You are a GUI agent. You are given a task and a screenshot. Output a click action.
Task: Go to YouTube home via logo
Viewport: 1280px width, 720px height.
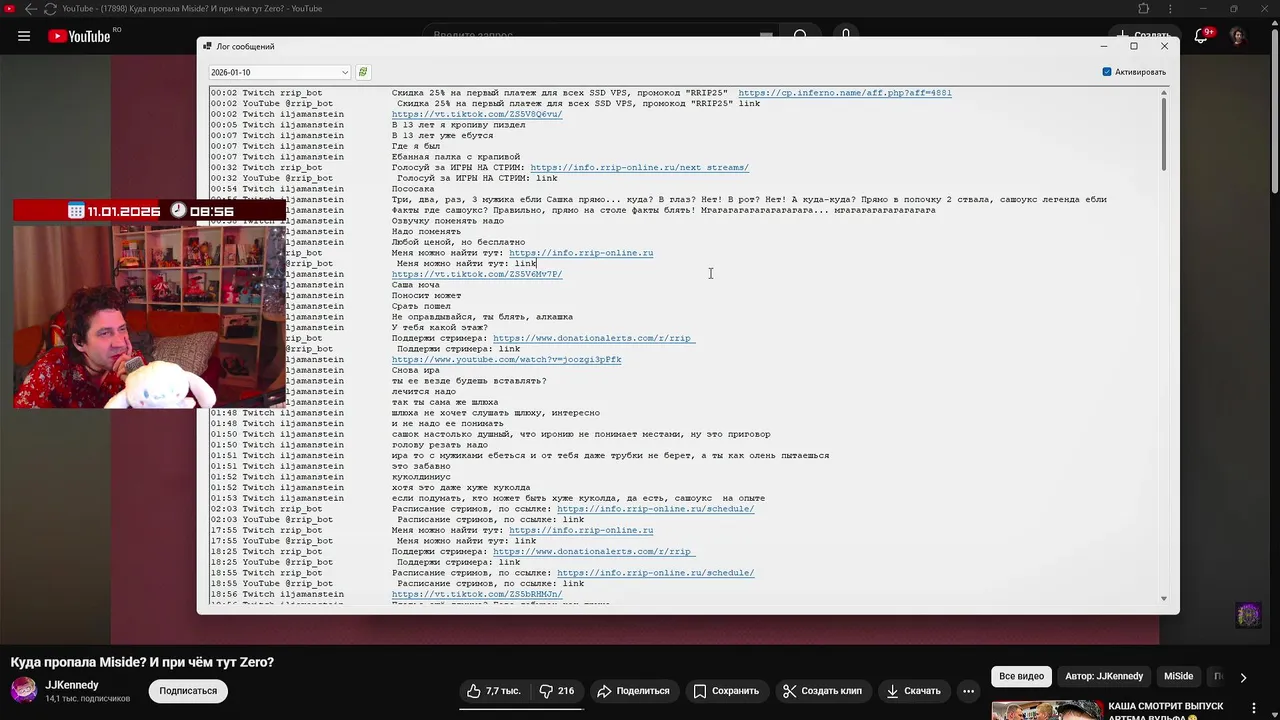(79, 36)
